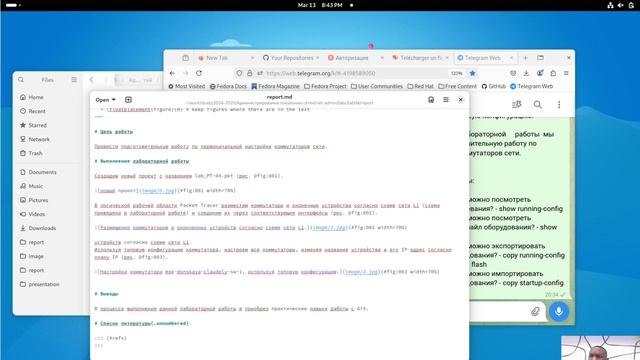The height and width of the screenshot is (360, 640).
Task: Close the Your Repositories tab
Action: coord(317,58)
